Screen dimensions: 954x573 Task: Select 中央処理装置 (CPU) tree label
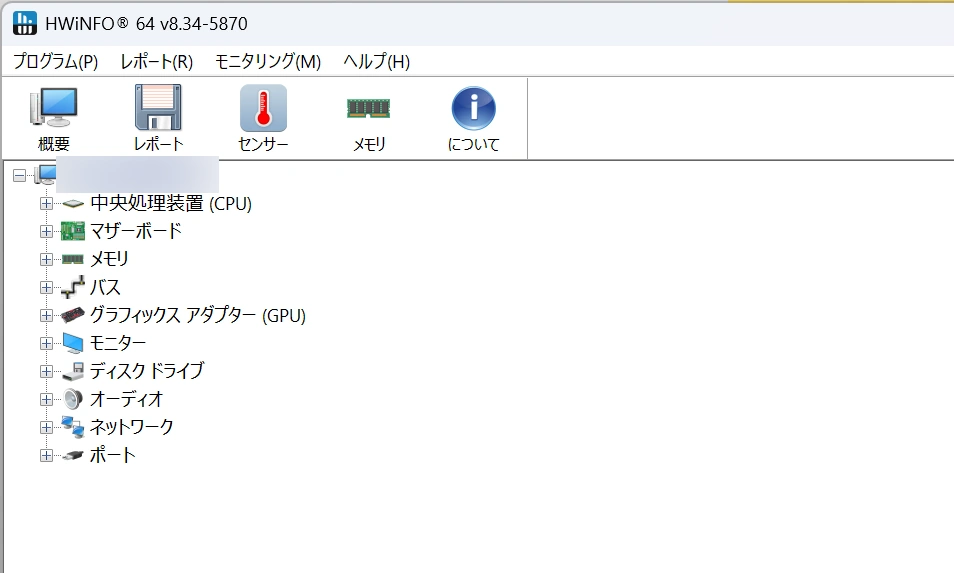tap(171, 203)
